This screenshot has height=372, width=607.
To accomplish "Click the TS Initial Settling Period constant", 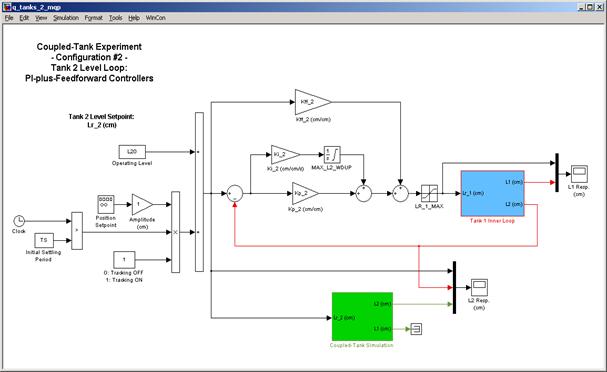I will coord(44,240).
